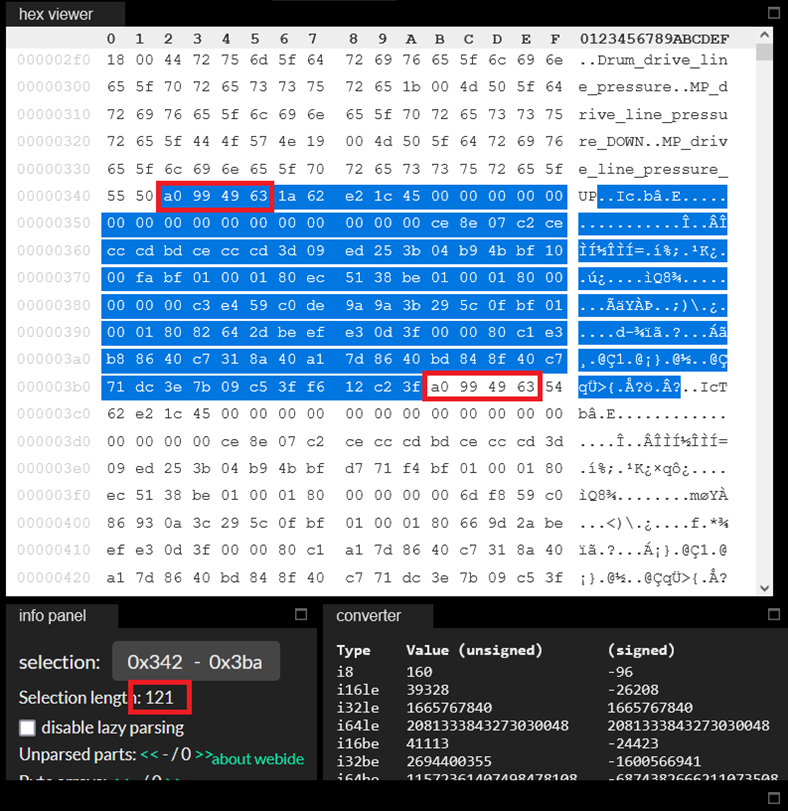Maximize the info panel

point(301,614)
